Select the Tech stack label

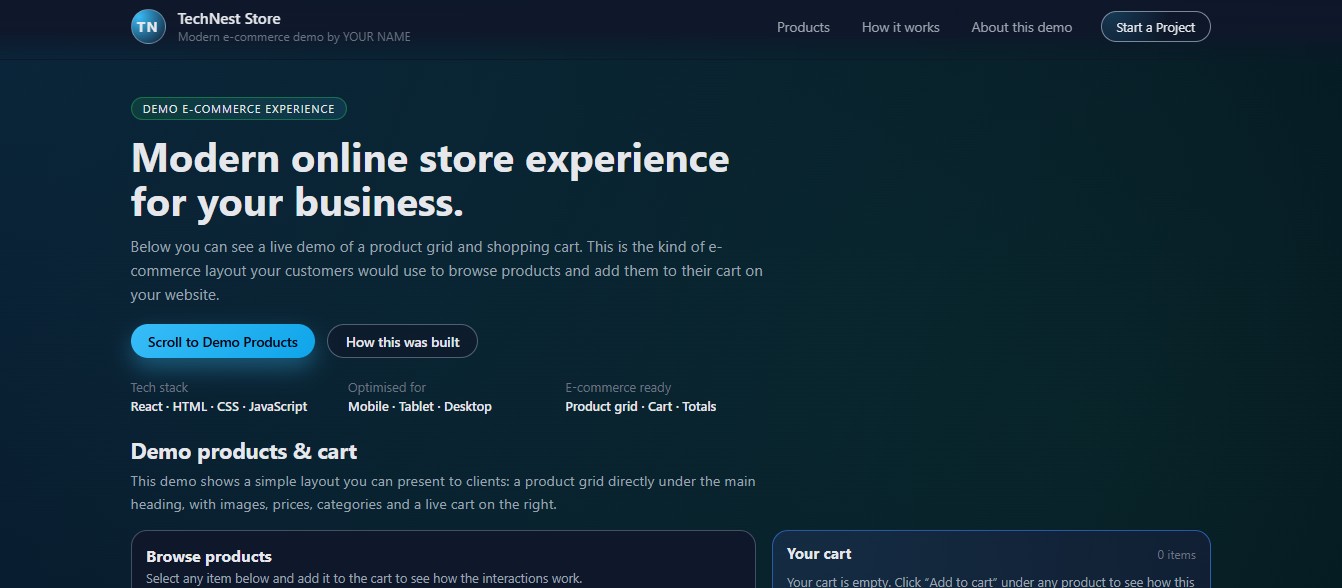tap(159, 387)
